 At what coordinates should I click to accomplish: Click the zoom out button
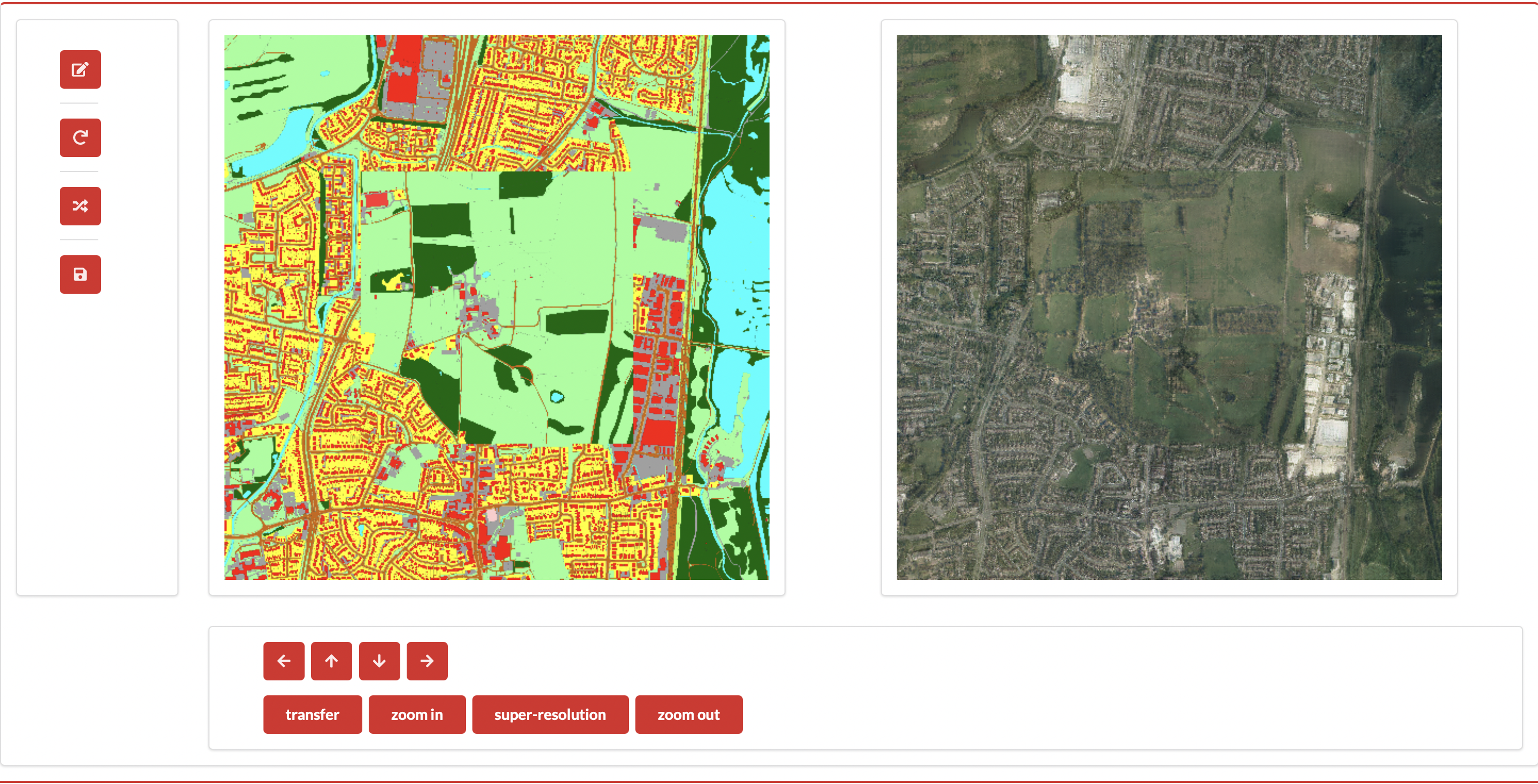[x=688, y=714]
